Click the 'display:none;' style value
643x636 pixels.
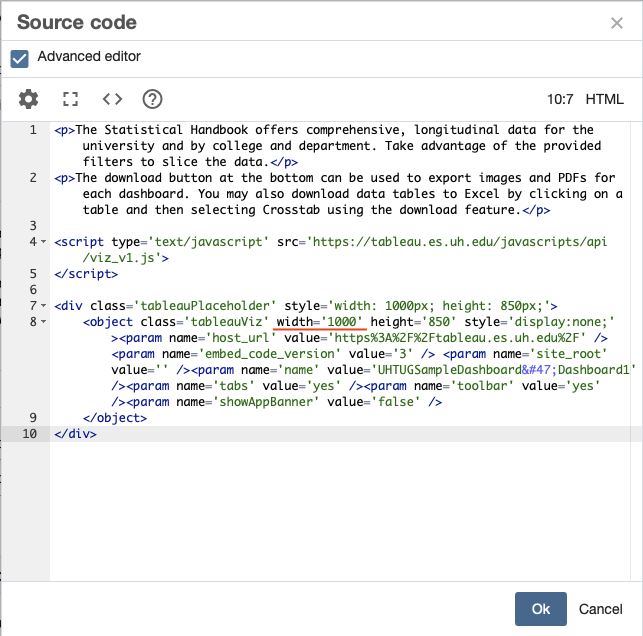click(561, 322)
